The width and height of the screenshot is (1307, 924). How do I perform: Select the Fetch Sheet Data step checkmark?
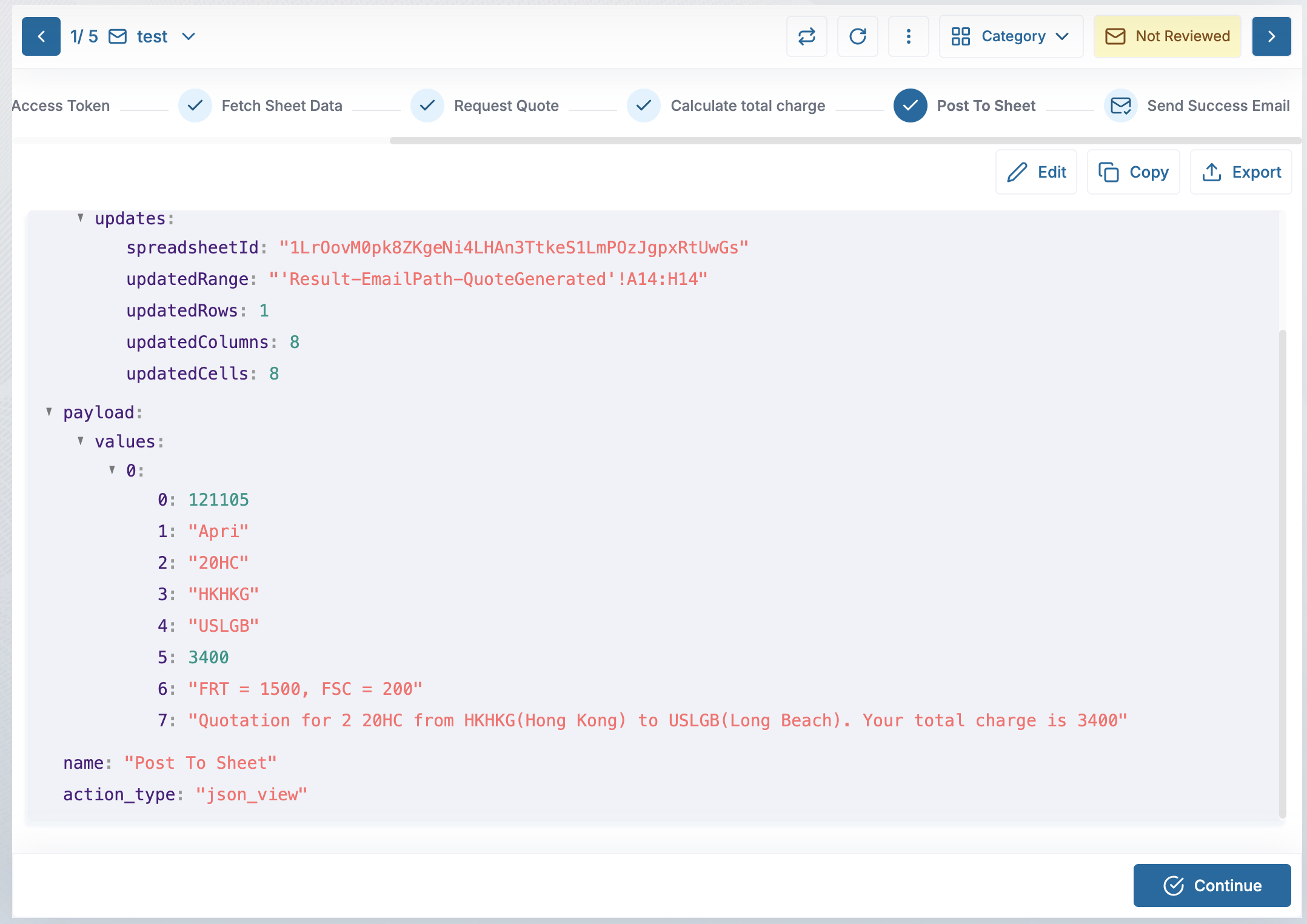[x=195, y=105]
